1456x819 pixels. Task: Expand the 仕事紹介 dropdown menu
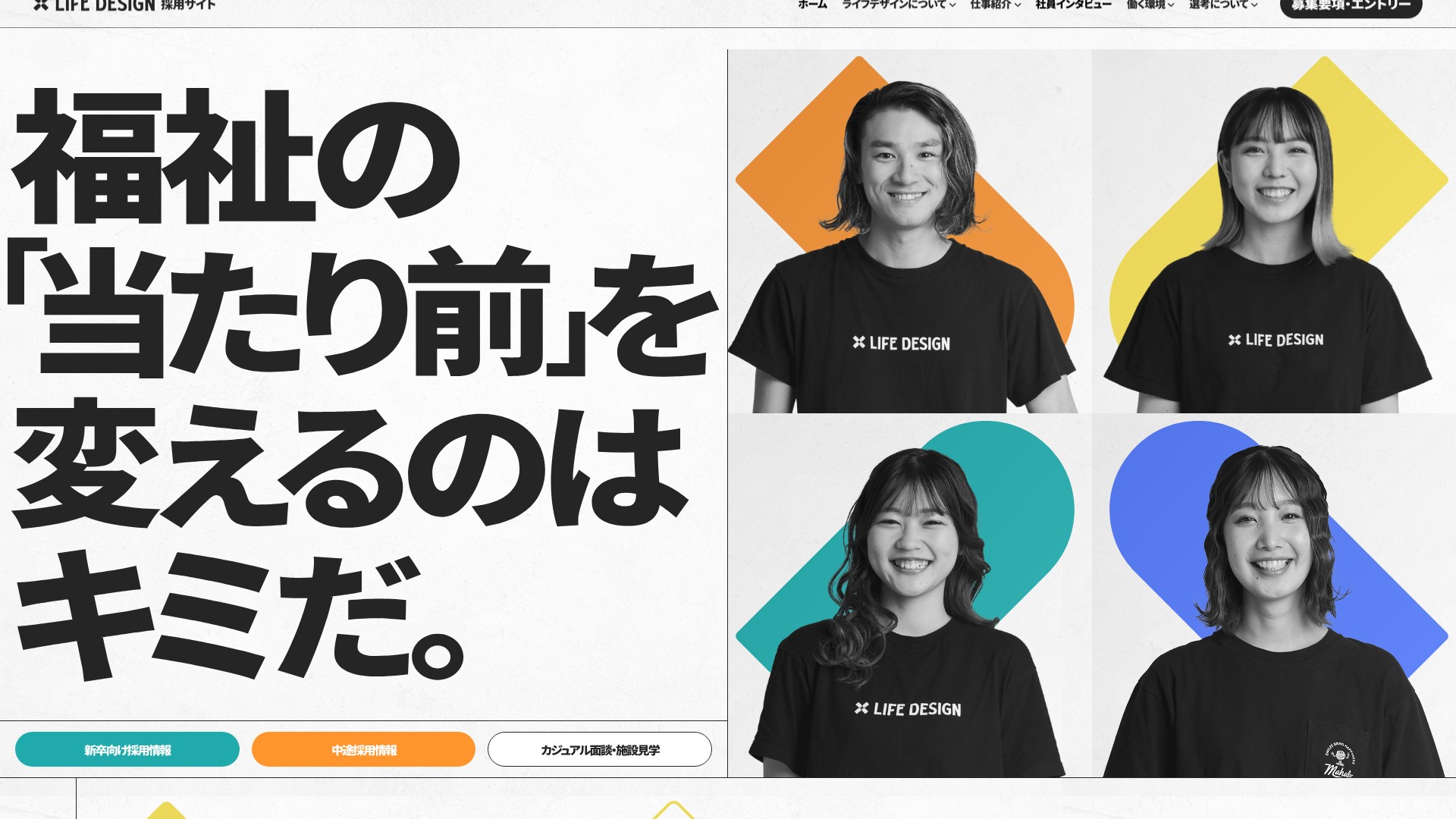[x=995, y=5]
